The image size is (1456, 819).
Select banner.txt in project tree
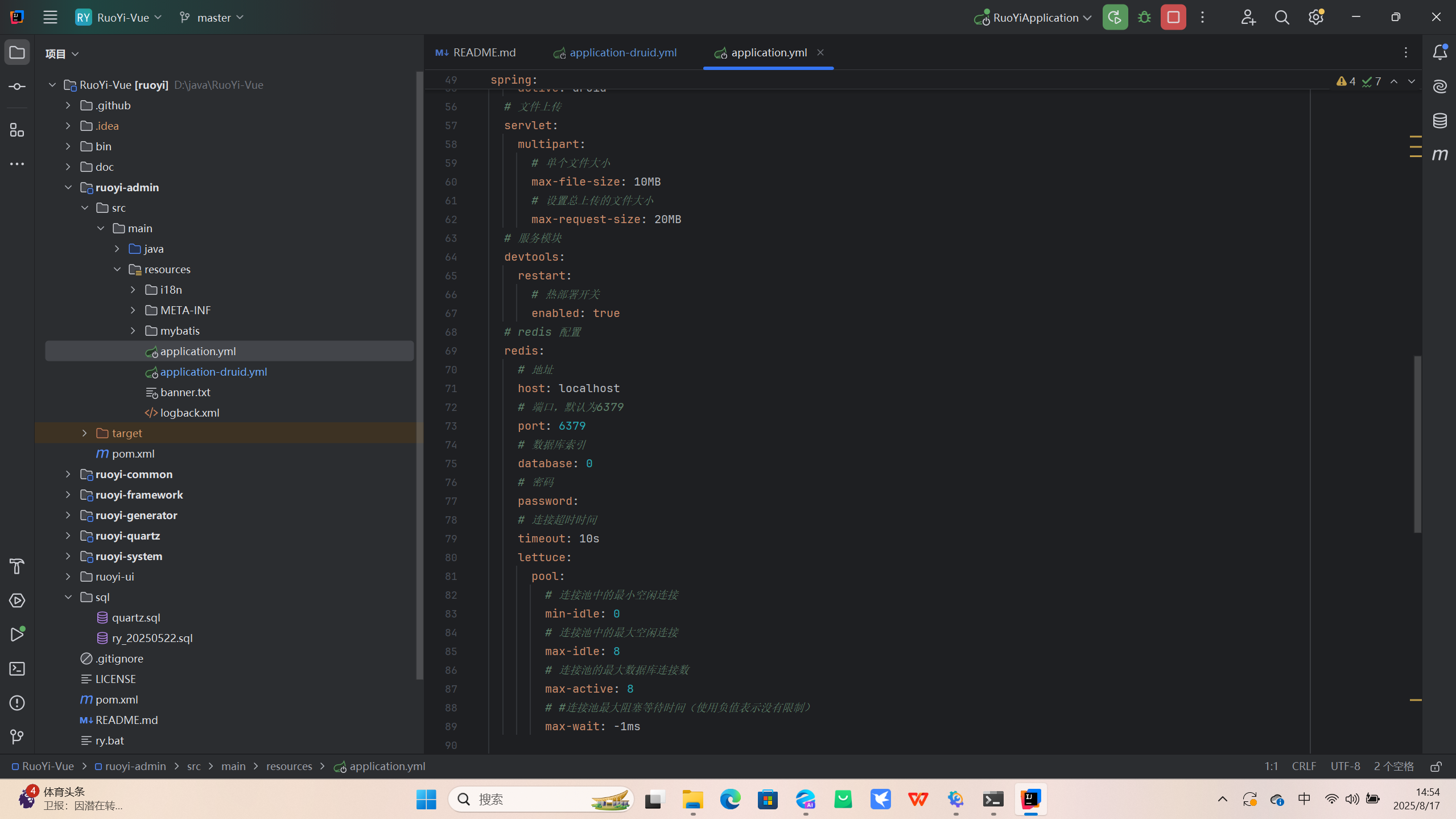[185, 392]
